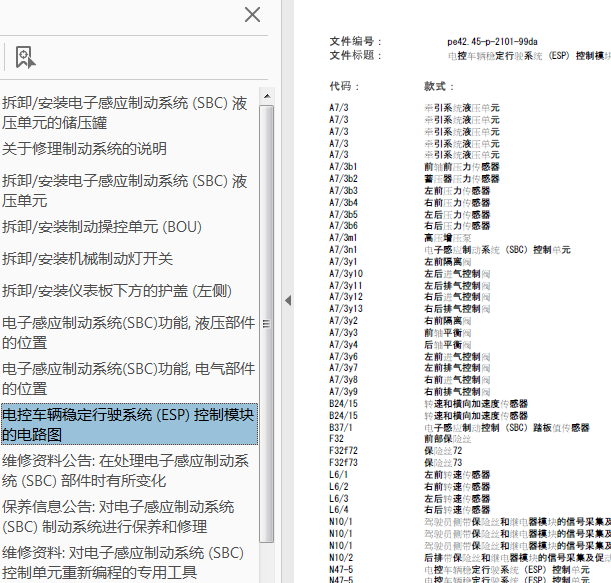Click code A7/3y6 in the list
This screenshot has height=583, width=611.
click(343, 357)
